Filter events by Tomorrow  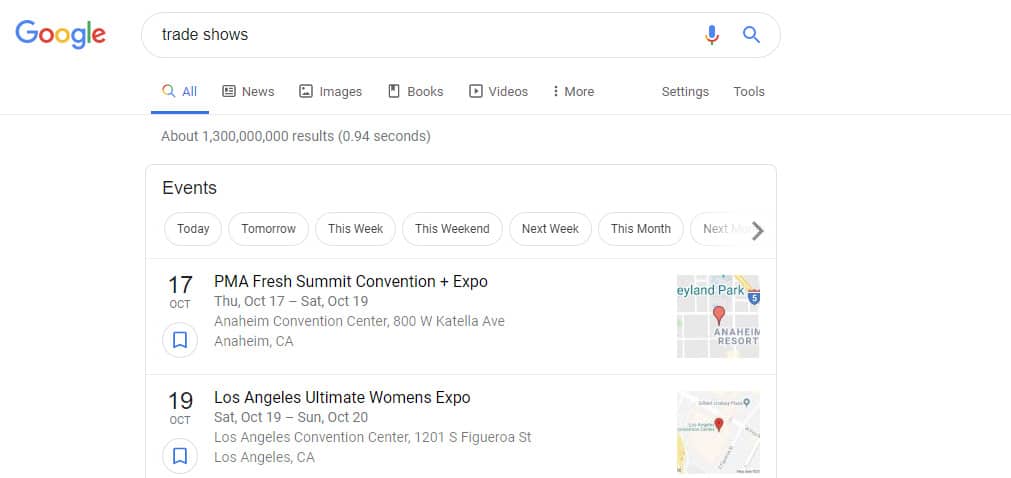tap(269, 229)
